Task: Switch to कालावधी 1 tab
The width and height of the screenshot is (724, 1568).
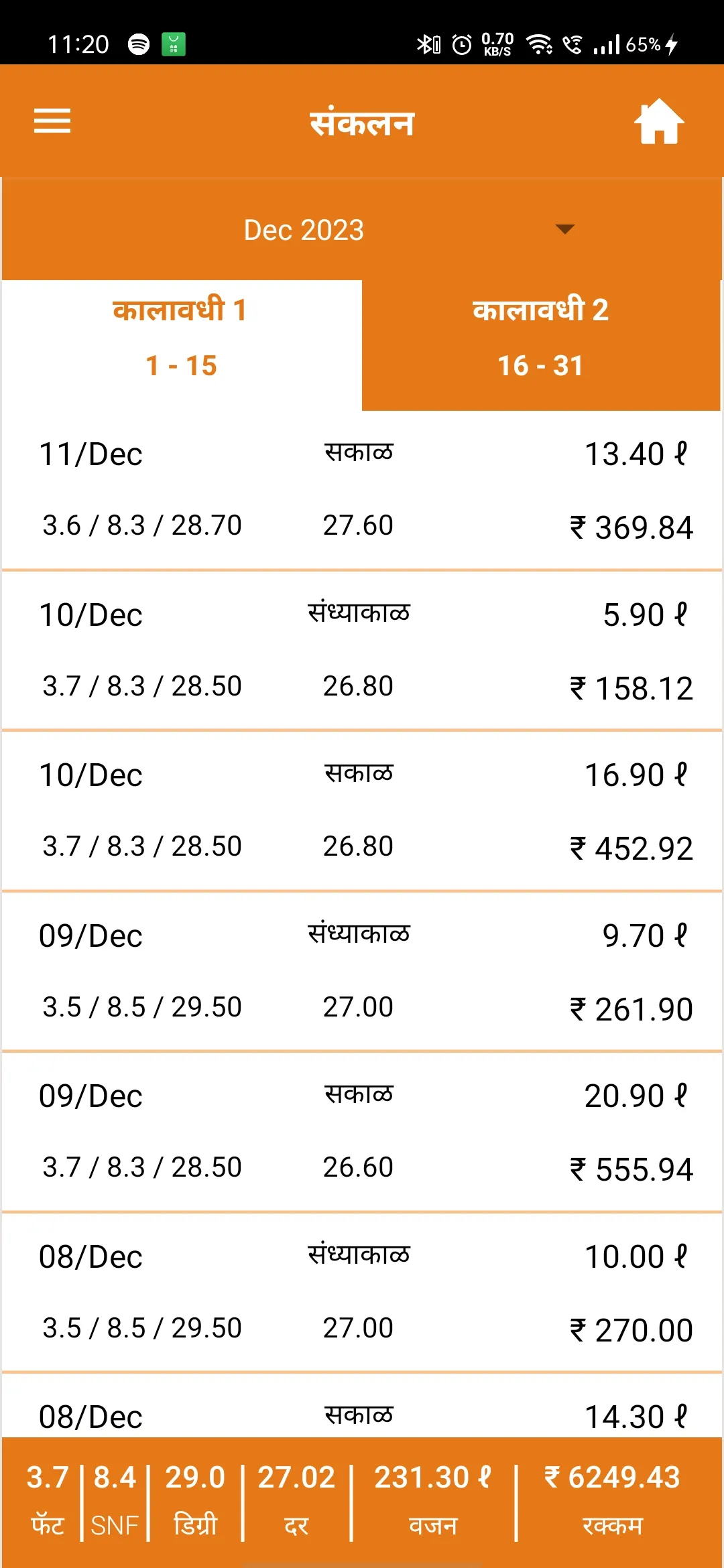Action: [x=182, y=338]
